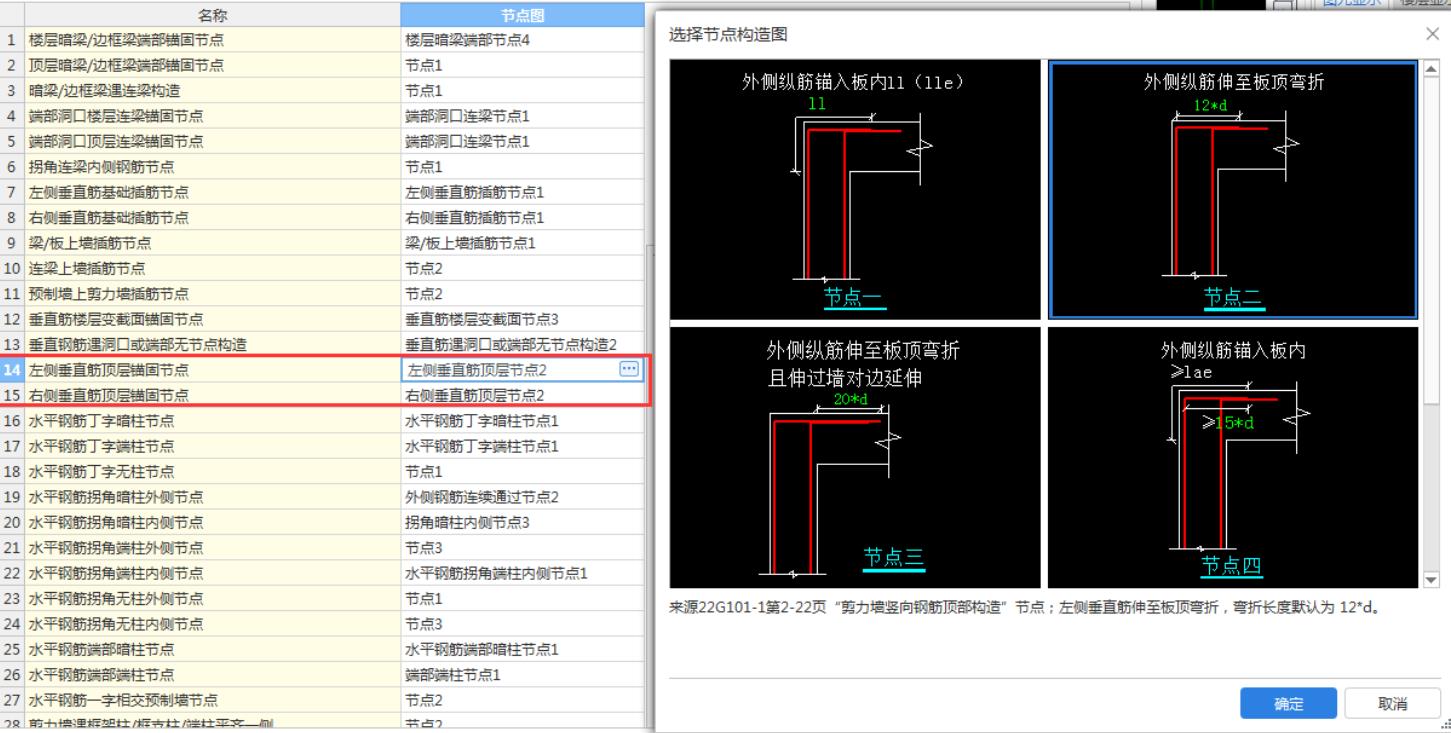
Task: Click the 名称 column header
Action: pyautogui.click(x=212, y=15)
